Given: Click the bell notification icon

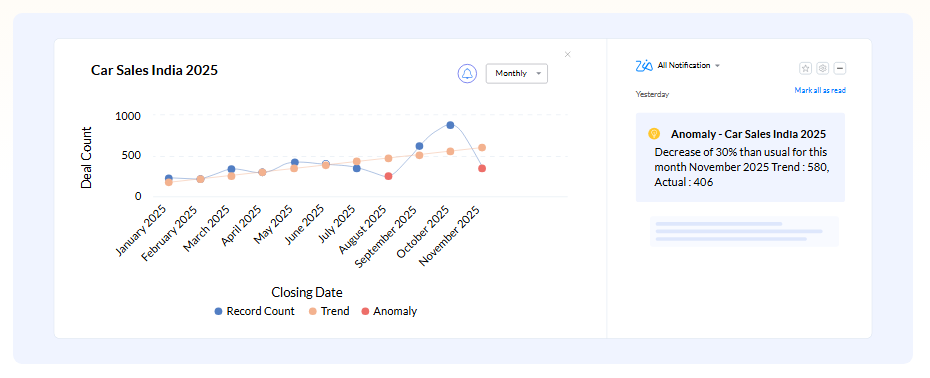Looking at the screenshot, I should (467, 74).
